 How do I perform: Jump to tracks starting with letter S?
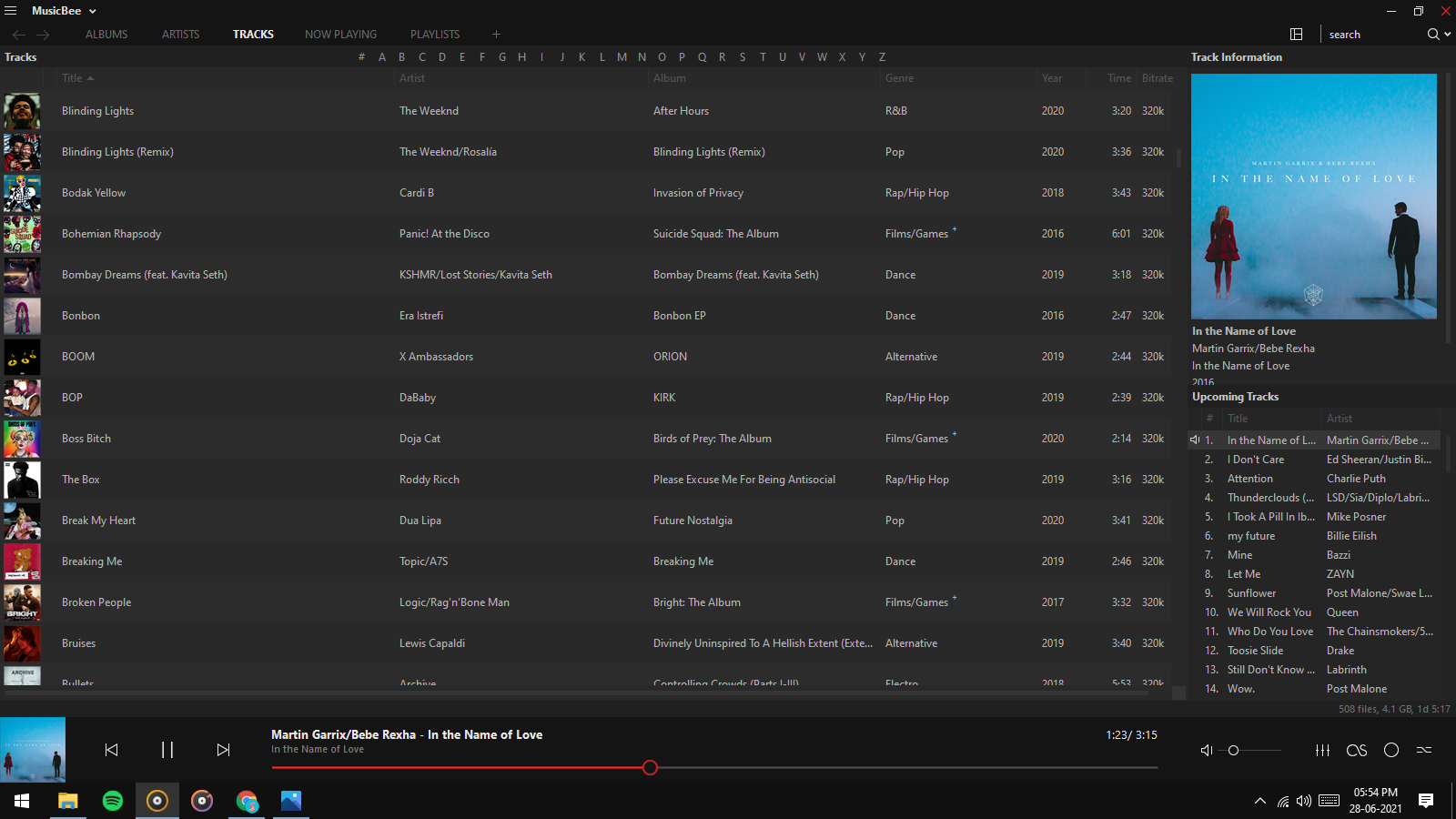(x=743, y=57)
